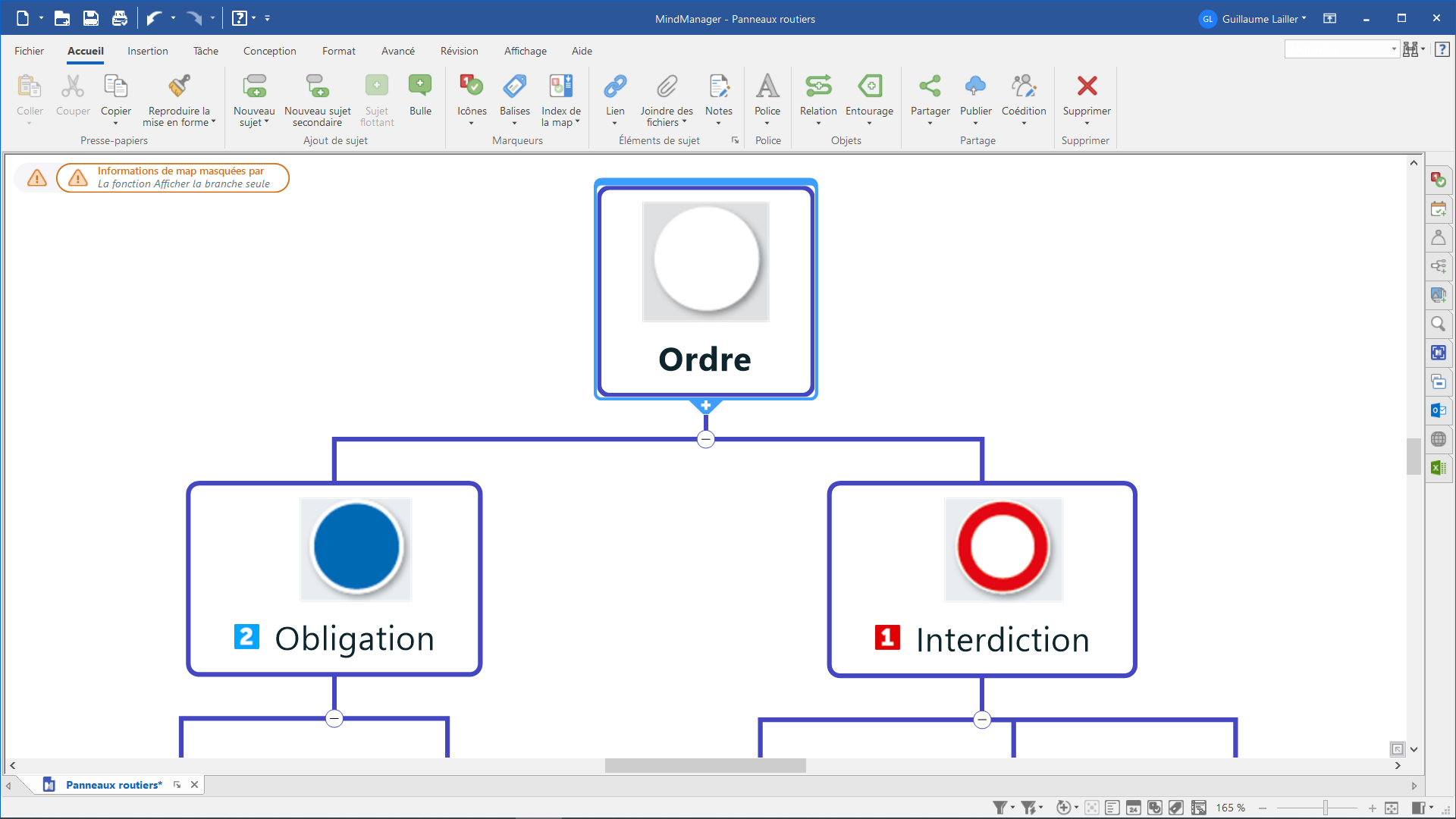Switch to the Affichage tab
Image resolution: width=1456 pixels, height=819 pixels.
point(525,51)
